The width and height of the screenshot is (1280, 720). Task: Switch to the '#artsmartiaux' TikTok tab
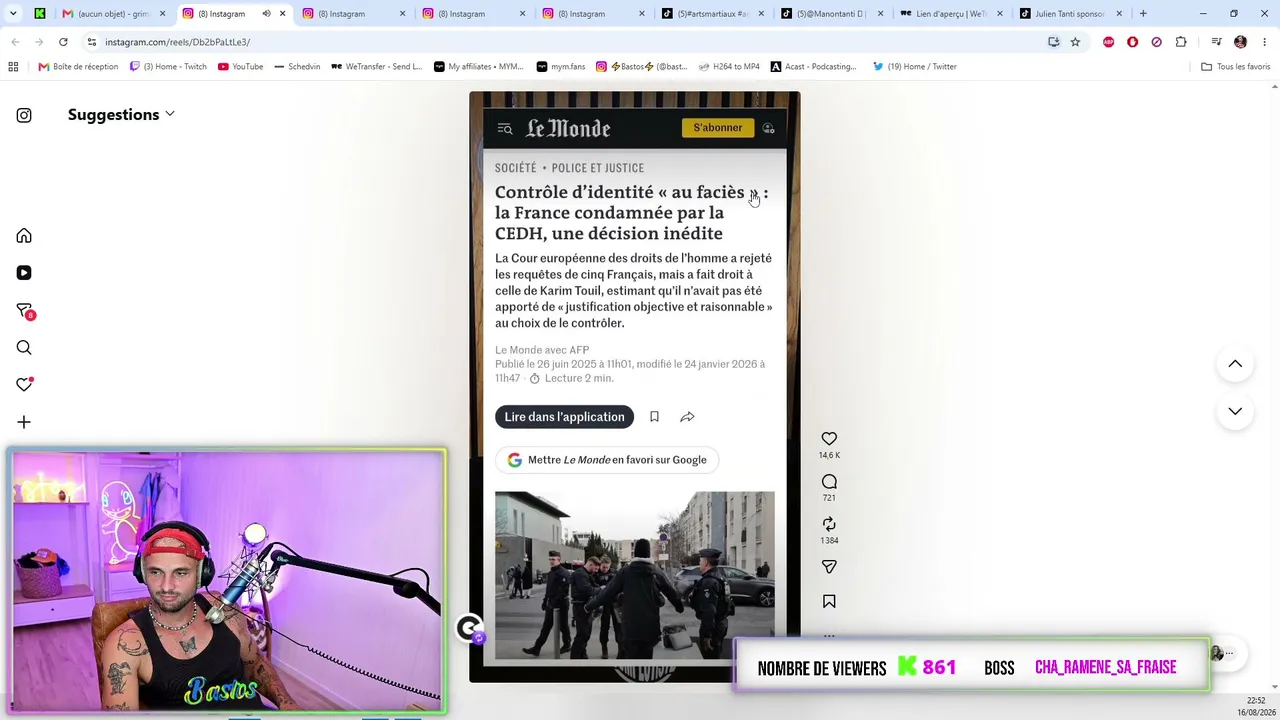pos(711,14)
